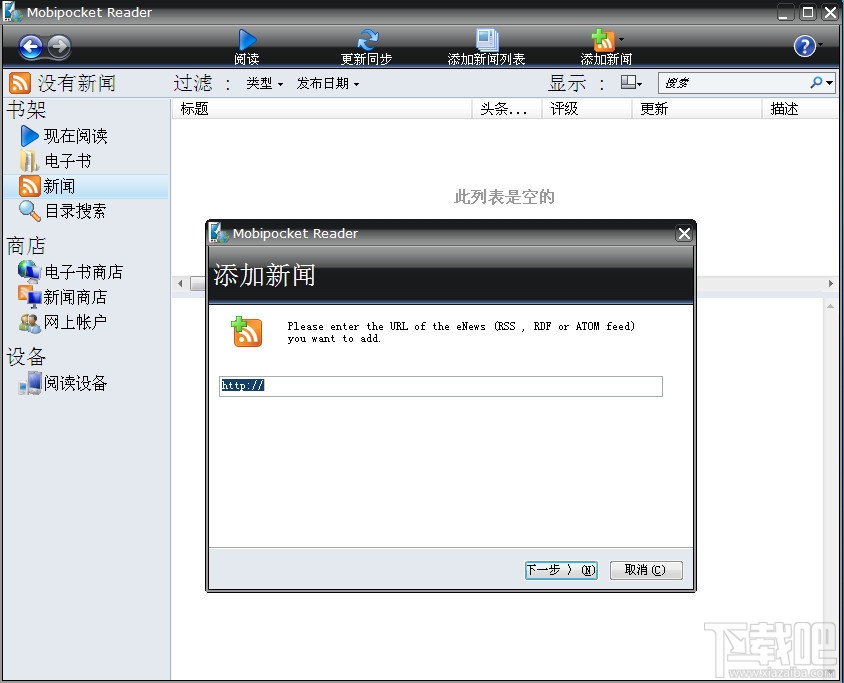The width and height of the screenshot is (844, 683).
Task: Click the 下一步 button in the dialog
Action: (559, 570)
